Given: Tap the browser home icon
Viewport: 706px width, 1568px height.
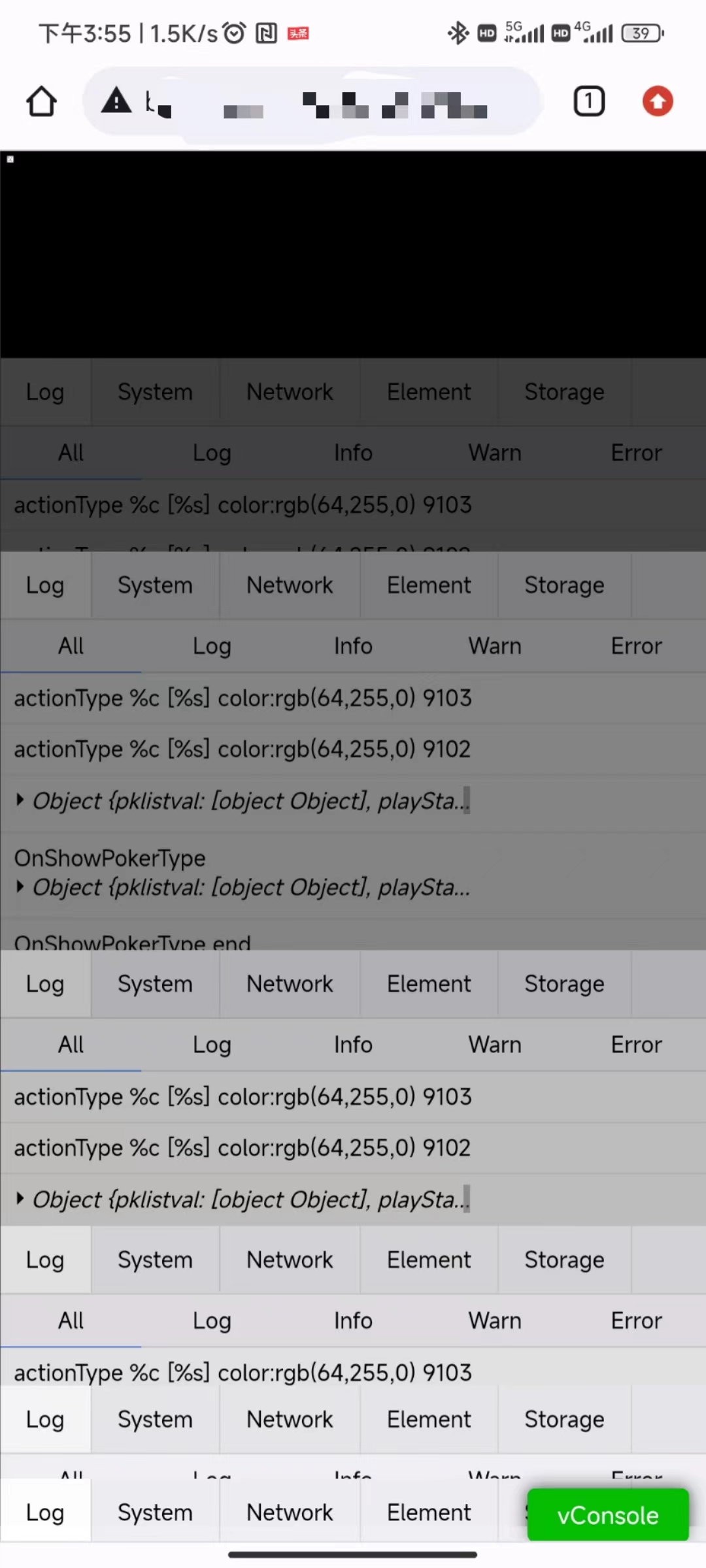Looking at the screenshot, I should tap(41, 102).
